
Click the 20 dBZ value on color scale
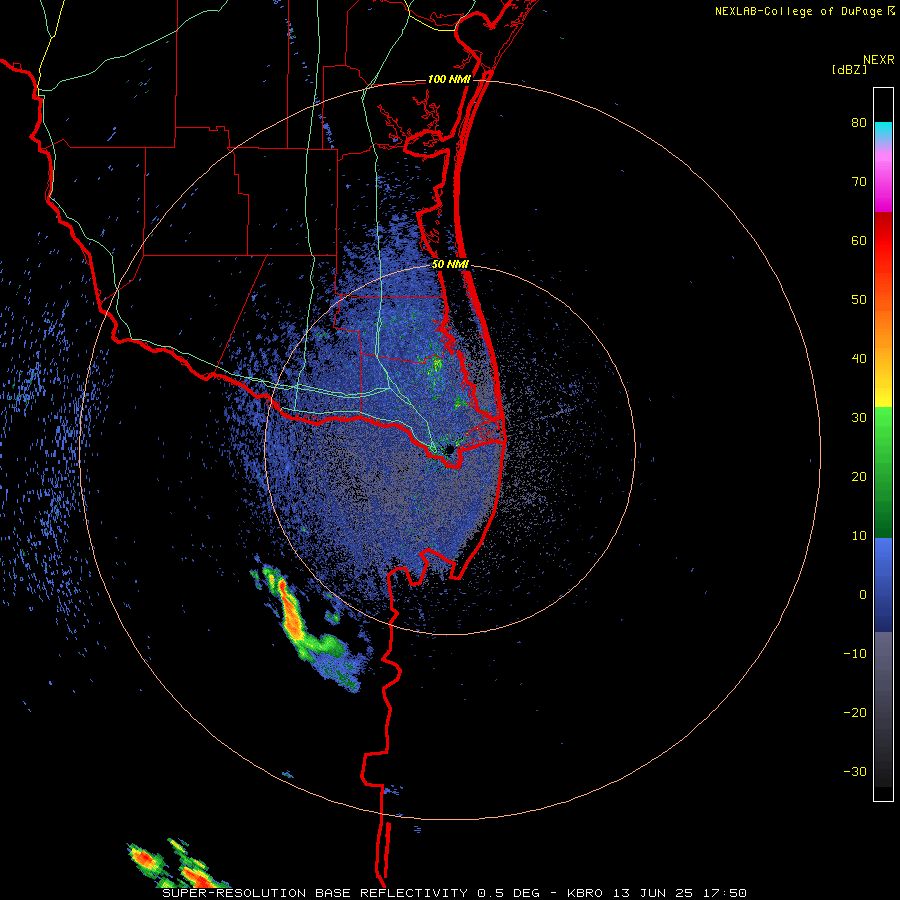point(859,476)
